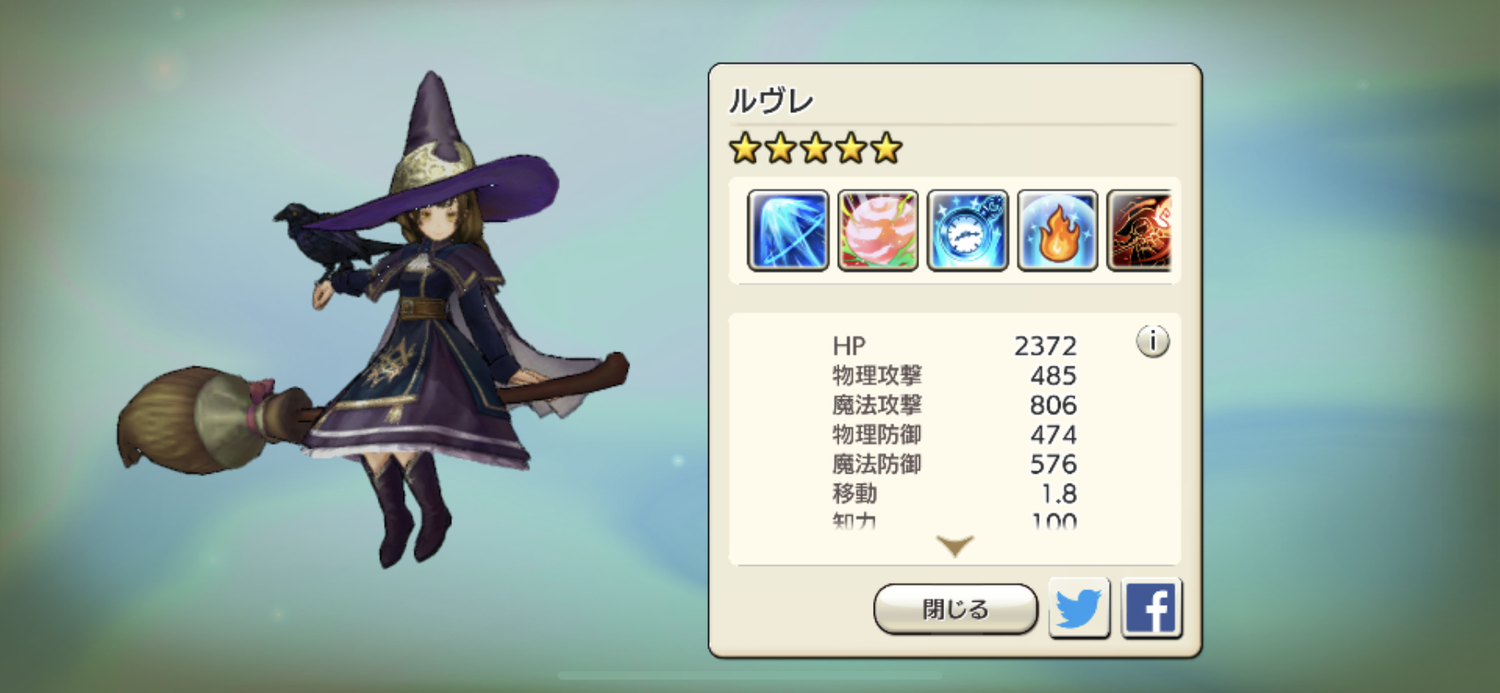Select the 移動 1.8 stat row
This screenshot has width=1500, height=693.
[x=955, y=494]
